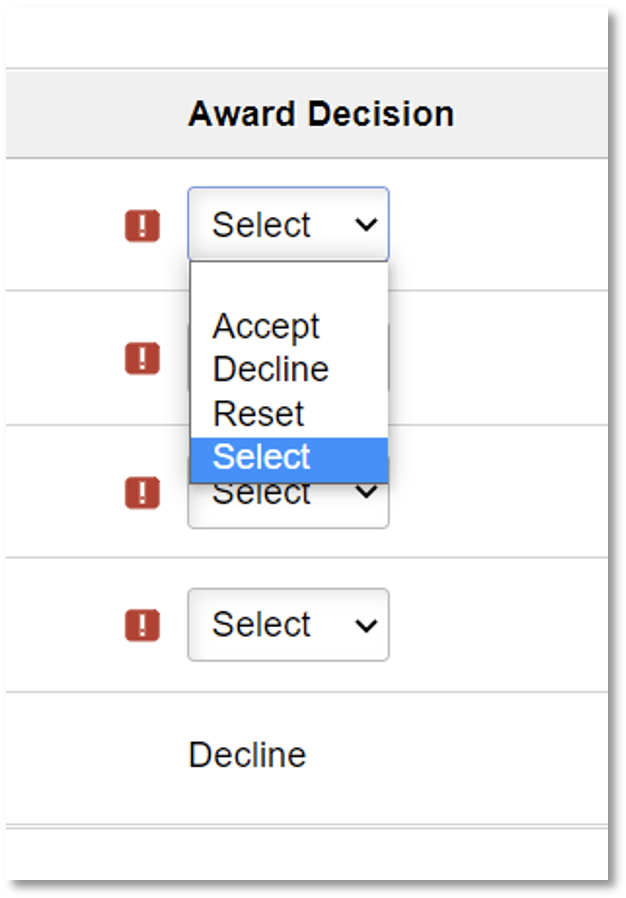Viewport: 626px width, 898px height.
Task: Click the chevron arrow of the fourth-row dropdown
Action: pos(366,626)
